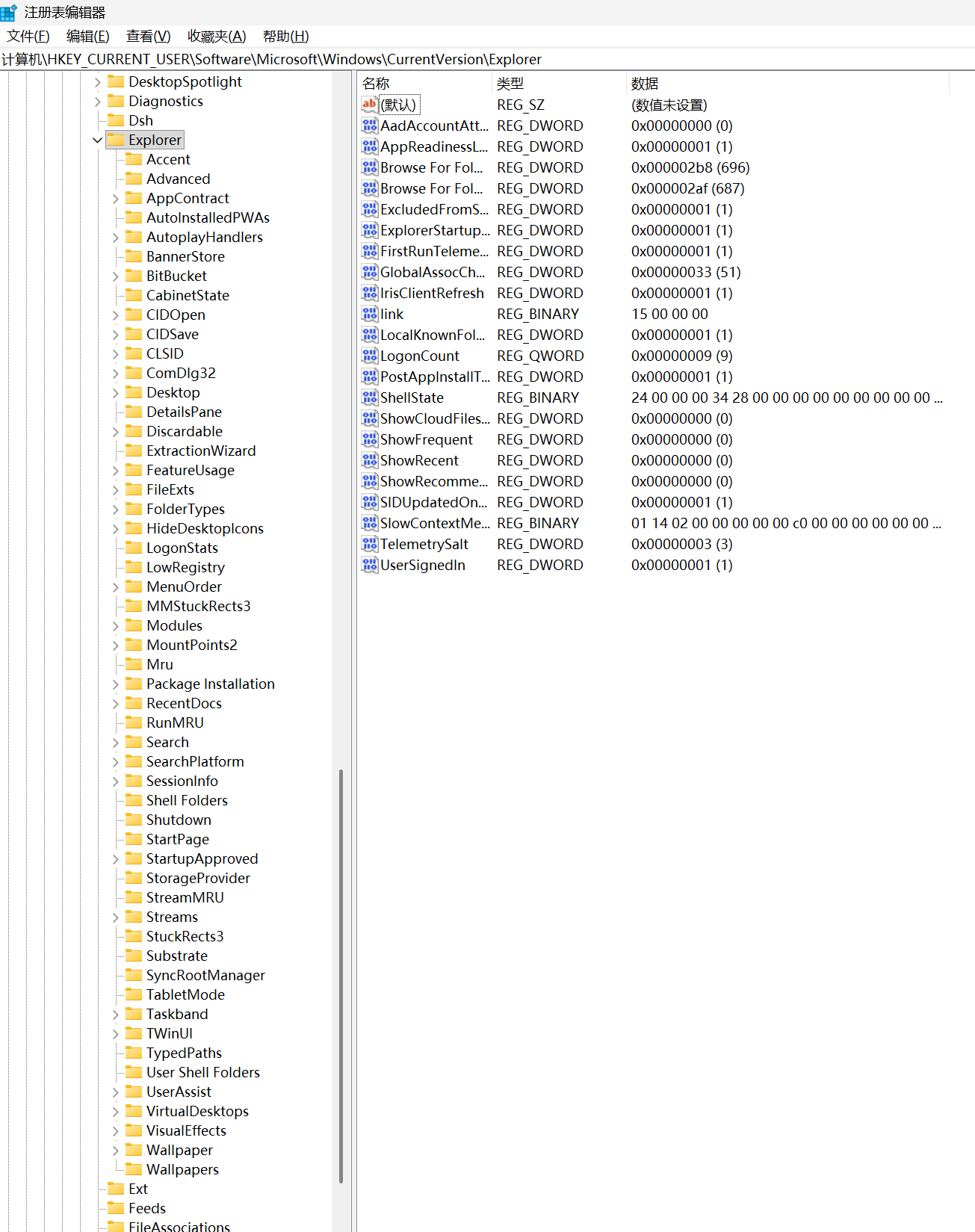
Task: Sort values by the 名称 column header
Action: point(424,84)
